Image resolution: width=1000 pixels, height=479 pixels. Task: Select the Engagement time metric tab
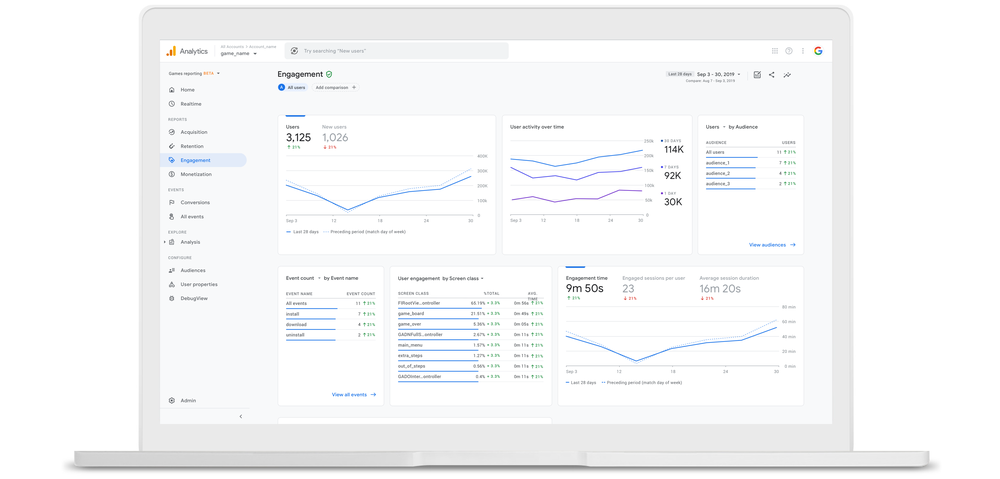(x=587, y=287)
